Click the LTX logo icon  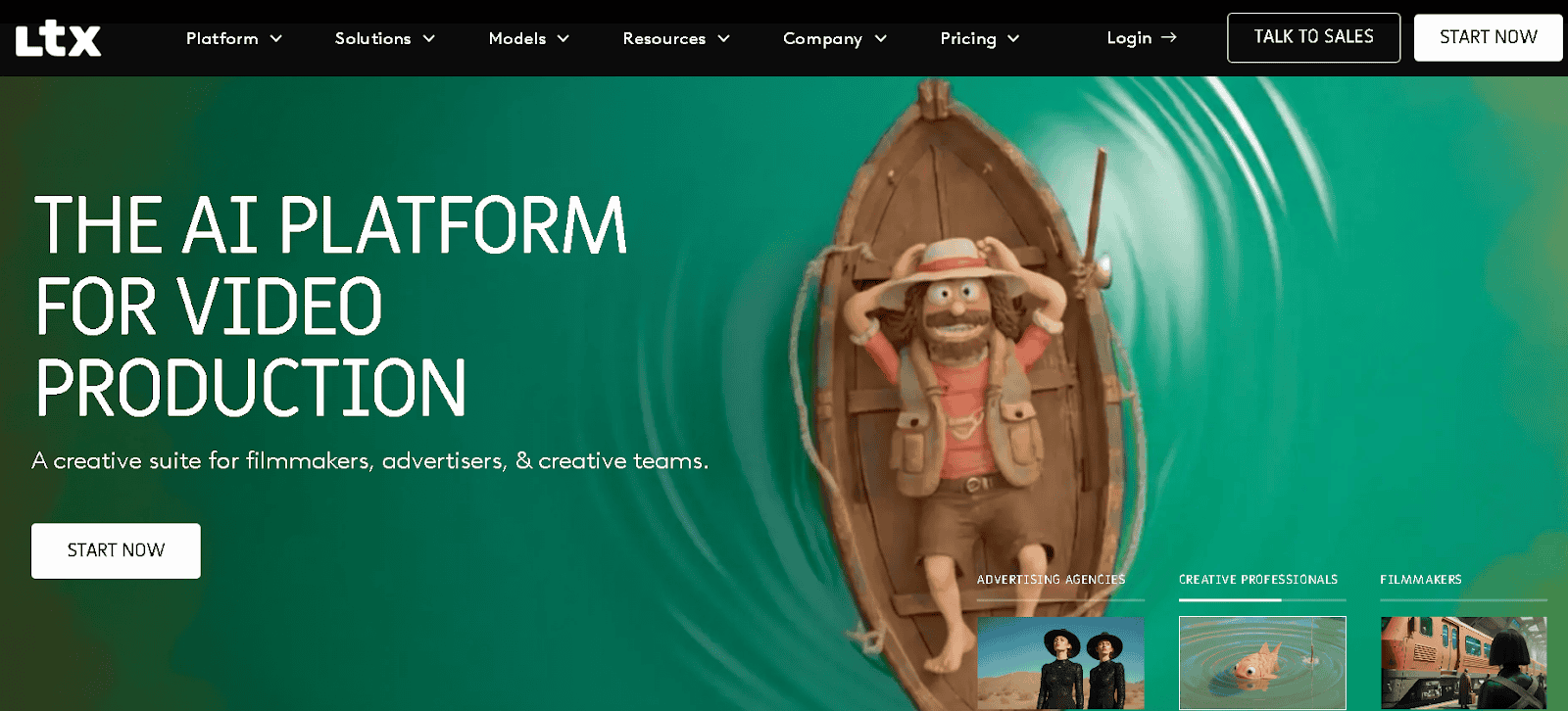click(59, 39)
